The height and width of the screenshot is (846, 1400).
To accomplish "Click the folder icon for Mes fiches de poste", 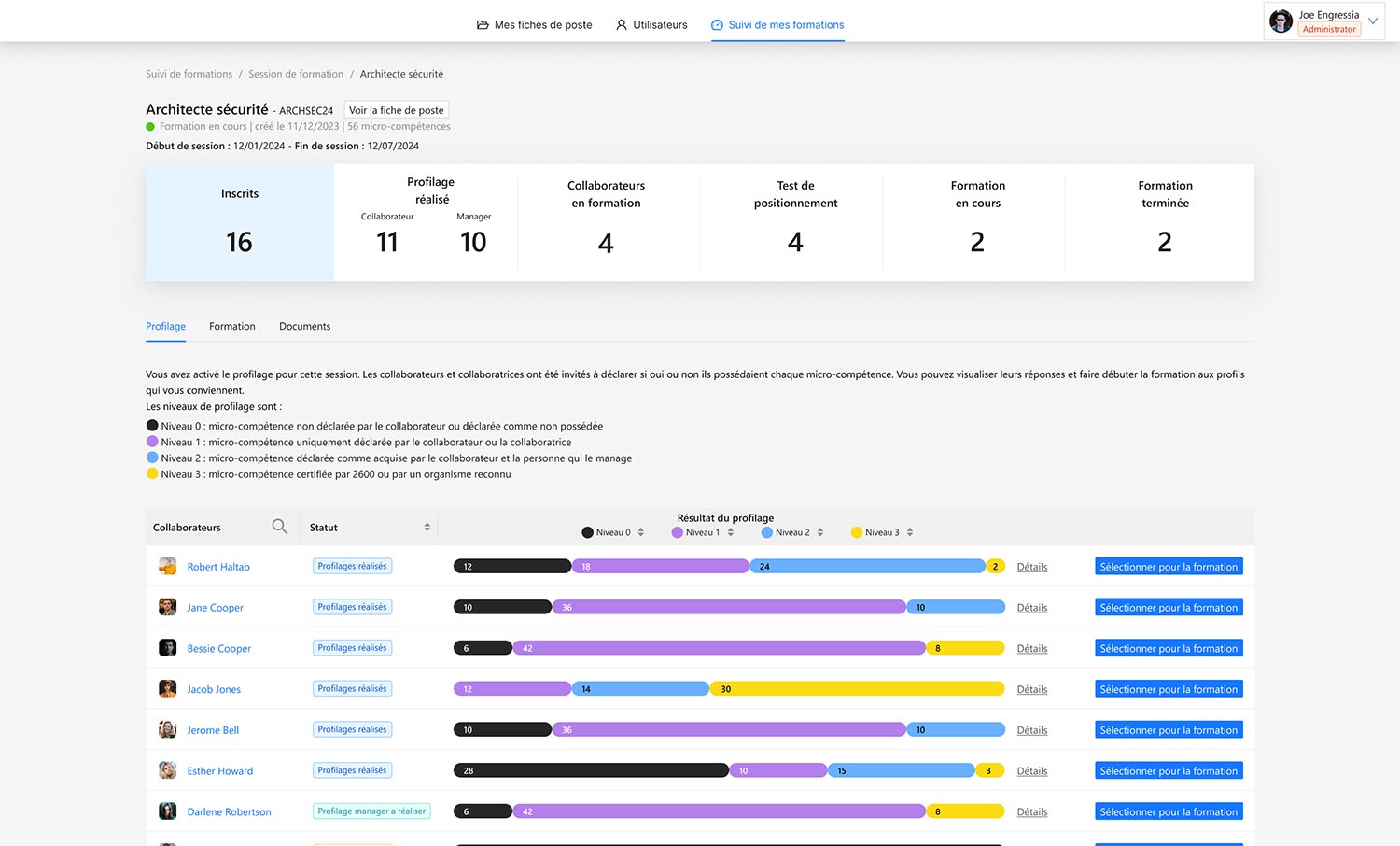I will [483, 25].
